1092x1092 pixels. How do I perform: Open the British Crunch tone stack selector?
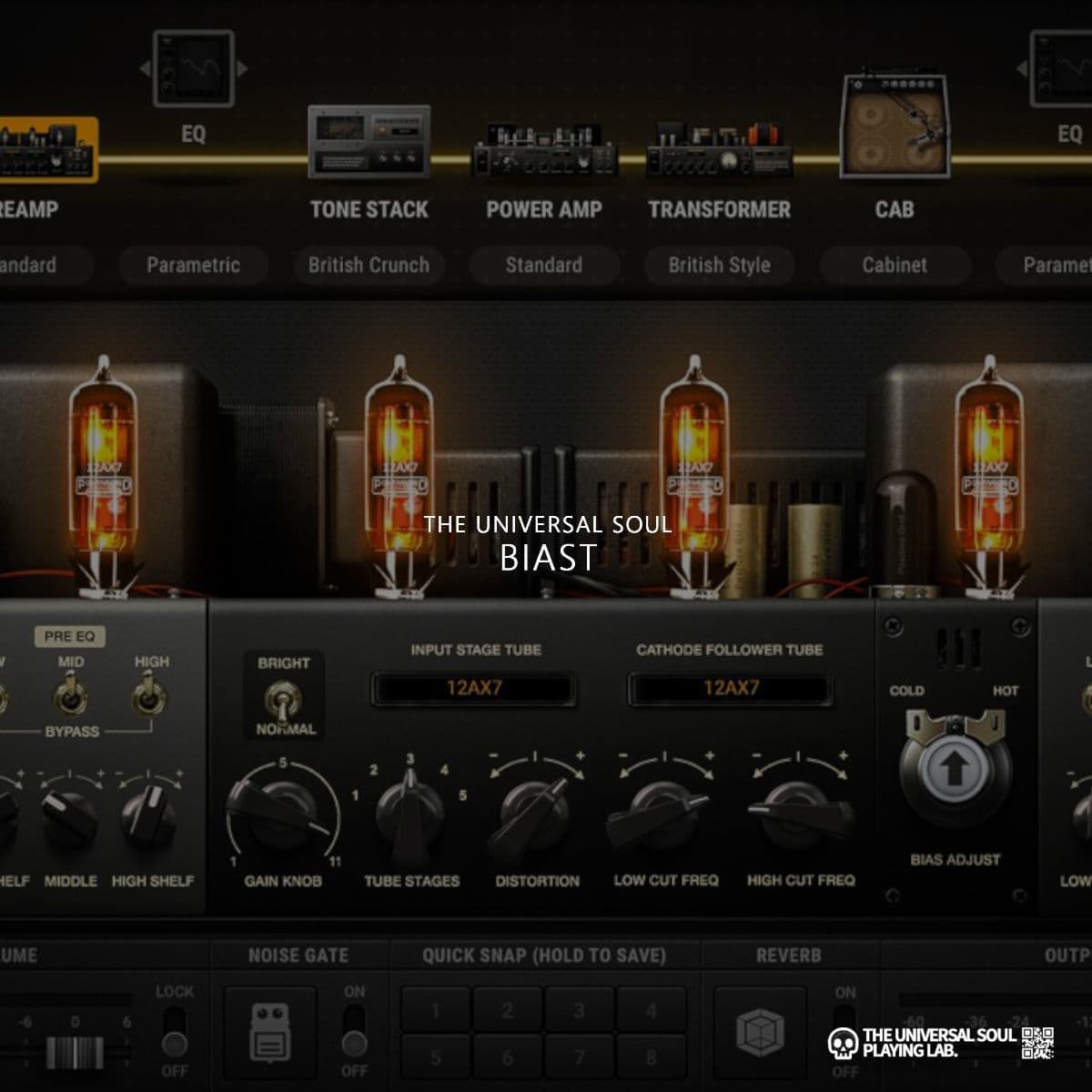tap(369, 265)
